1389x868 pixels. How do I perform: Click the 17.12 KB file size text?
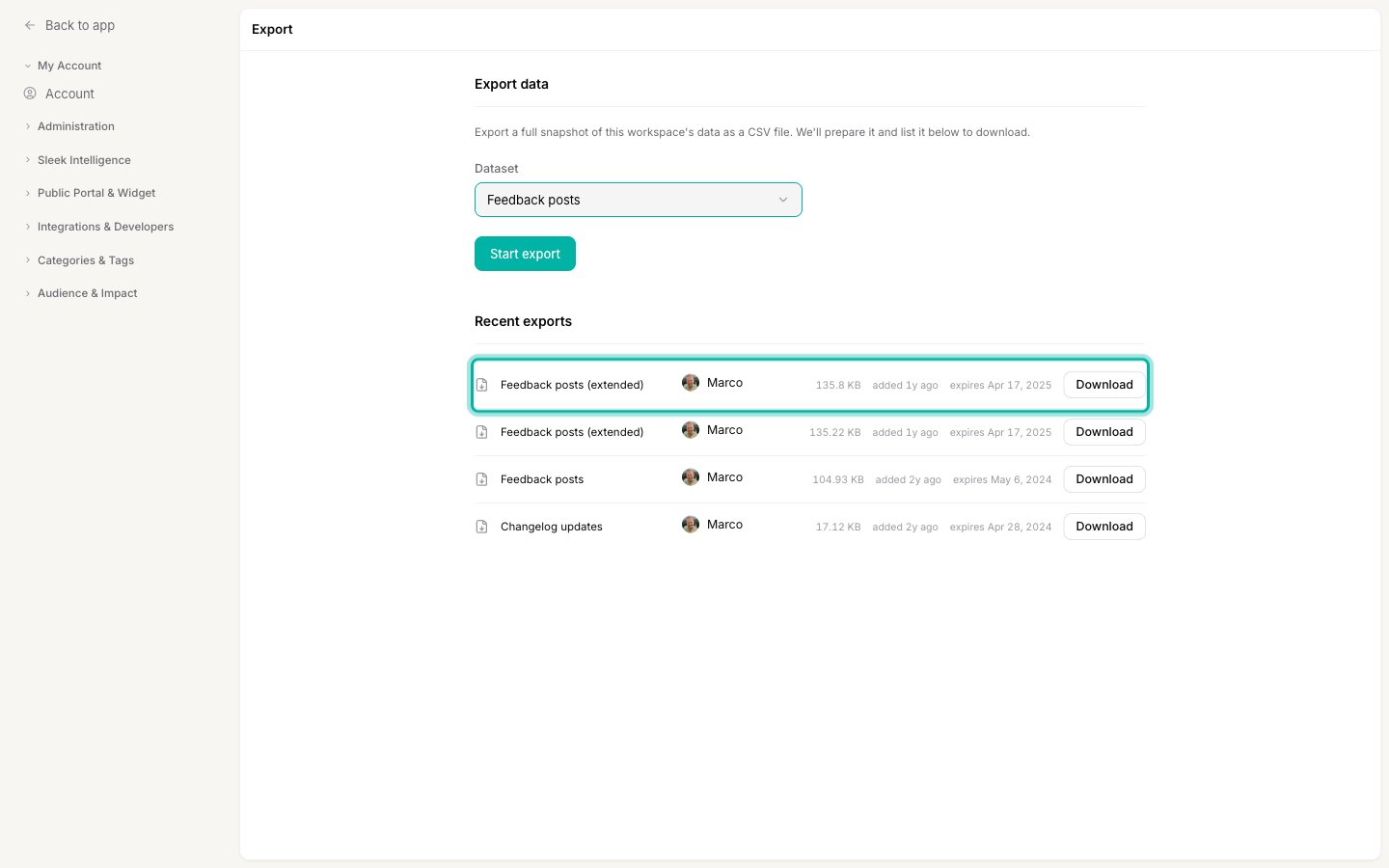(x=838, y=527)
